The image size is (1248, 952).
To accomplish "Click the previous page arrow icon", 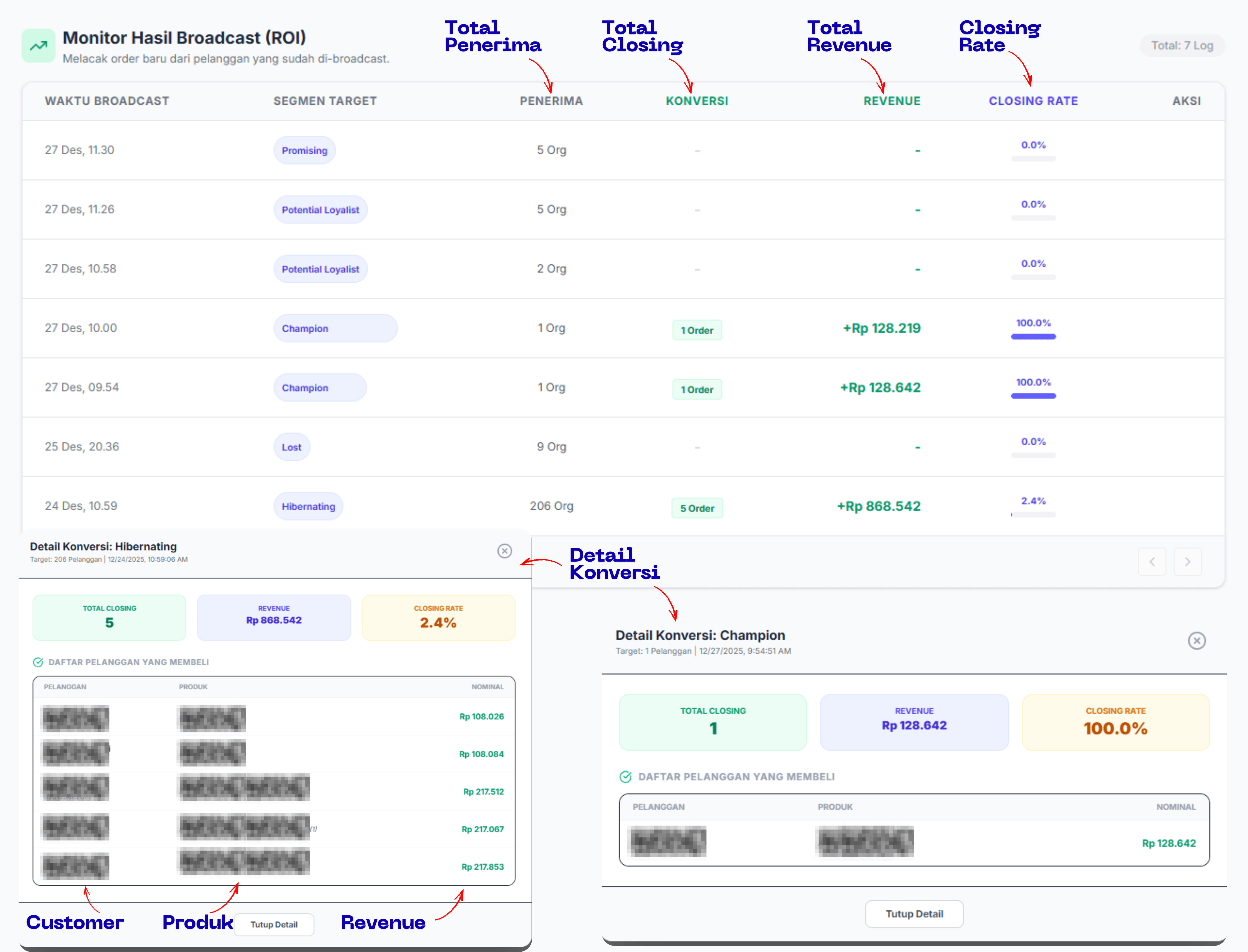I will 1152,562.
